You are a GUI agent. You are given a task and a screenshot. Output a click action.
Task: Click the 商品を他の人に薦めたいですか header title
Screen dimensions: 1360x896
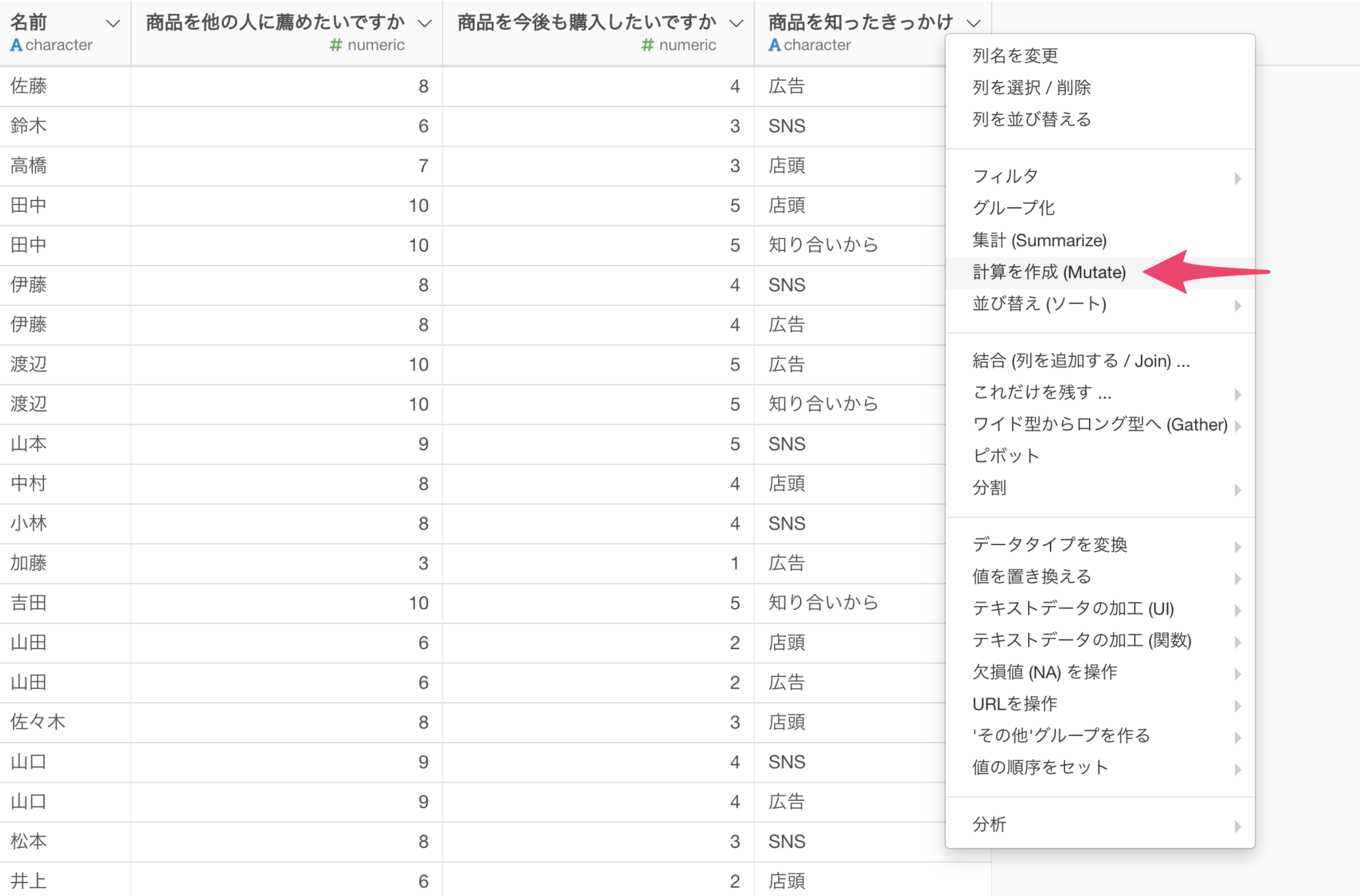coord(275,22)
